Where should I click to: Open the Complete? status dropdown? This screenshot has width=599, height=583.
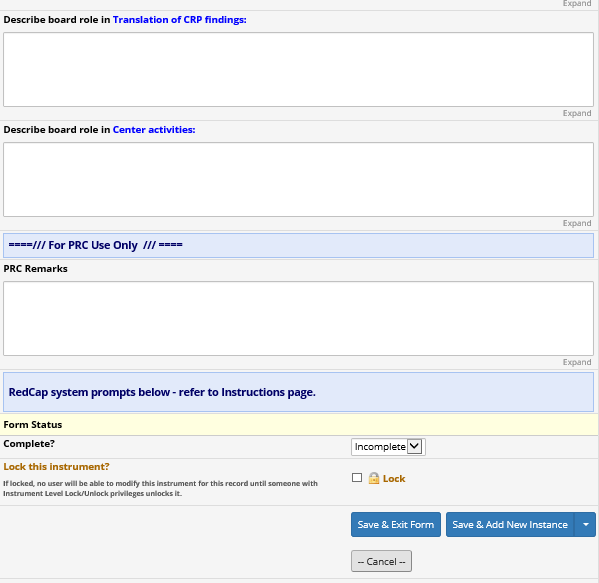(x=388, y=447)
